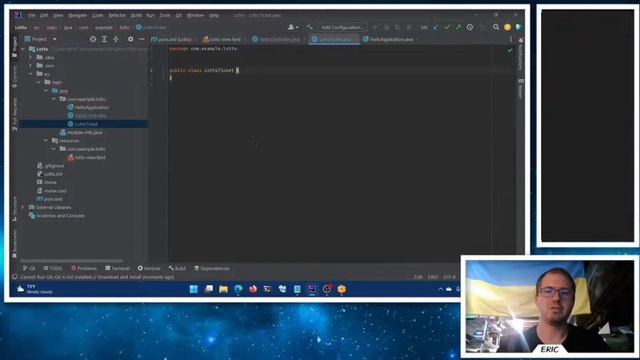Toggle the Project side tool window button
Image resolution: width=640 pixels, height=360 pixels.
[15, 47]
